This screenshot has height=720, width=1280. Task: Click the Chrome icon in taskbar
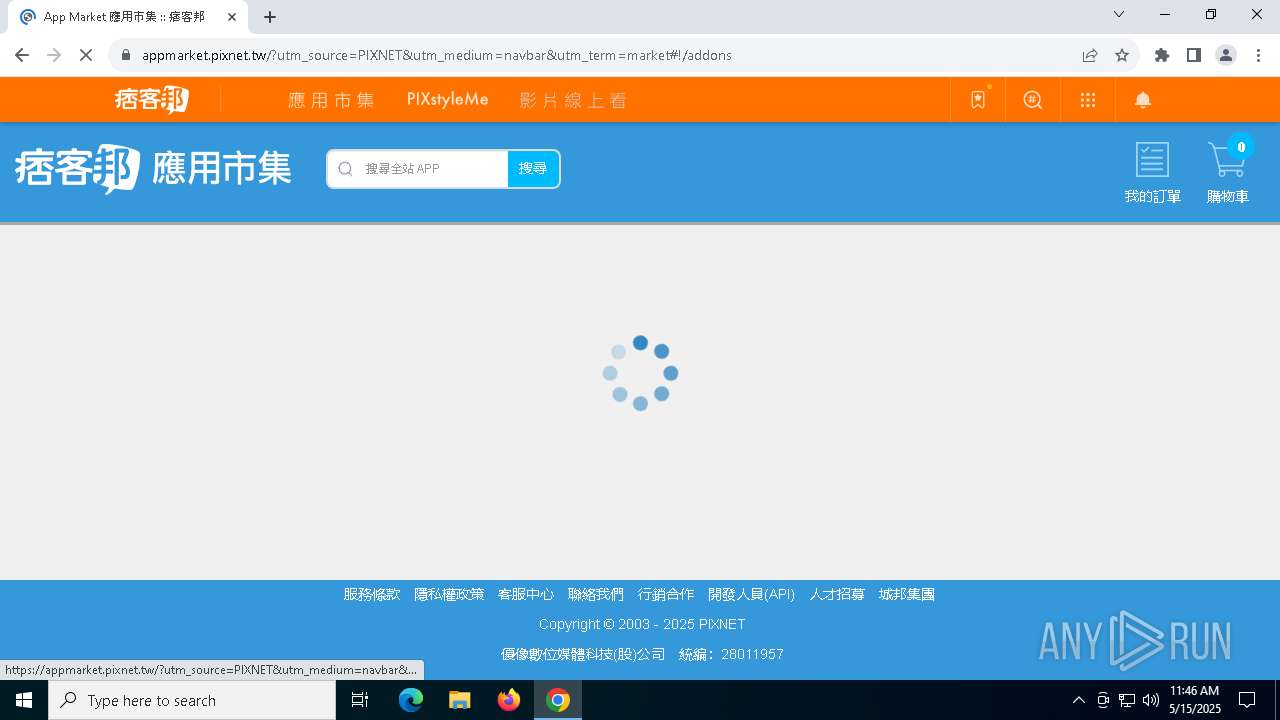558,700
